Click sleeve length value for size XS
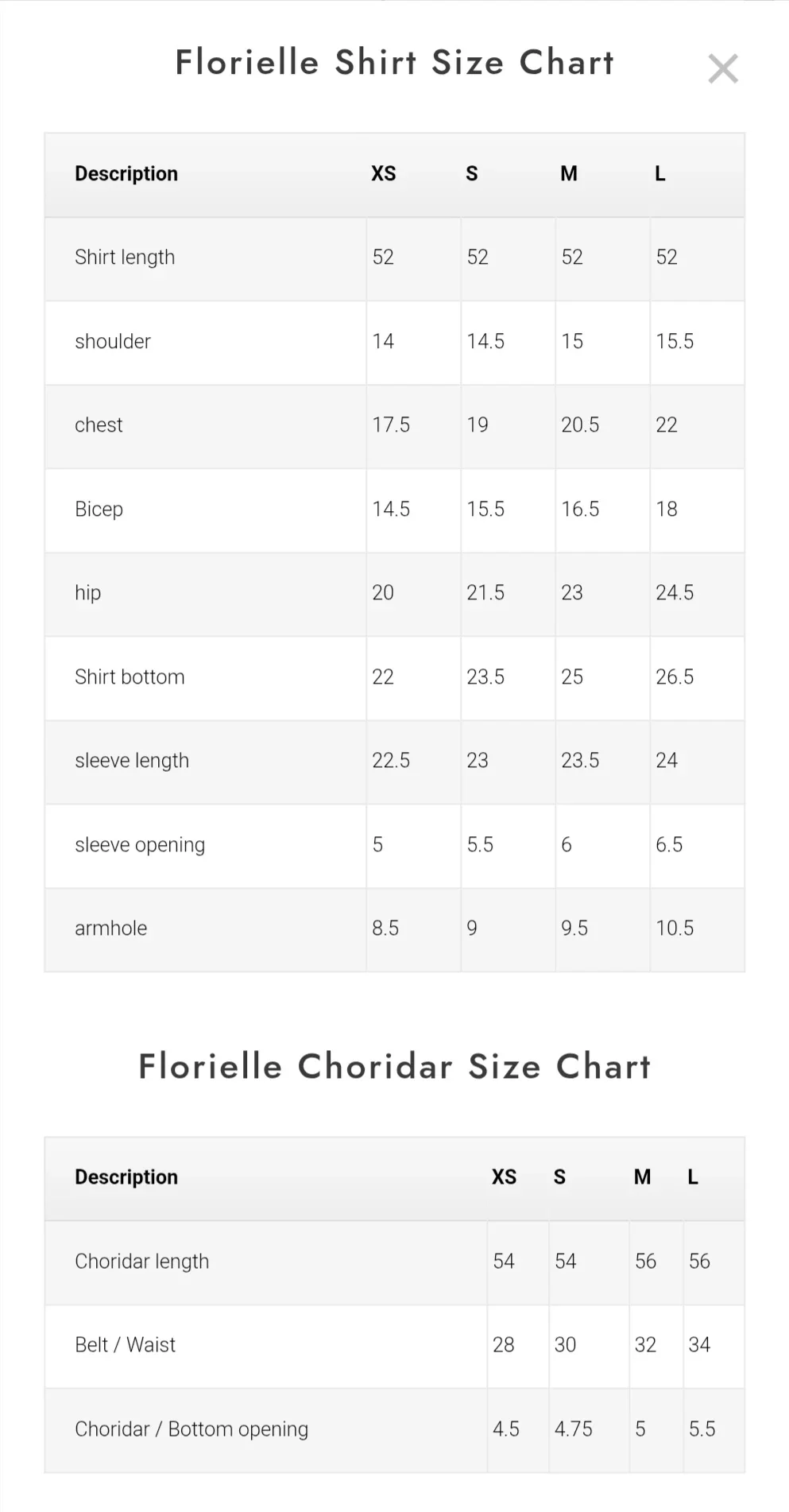 pos(391,761)
